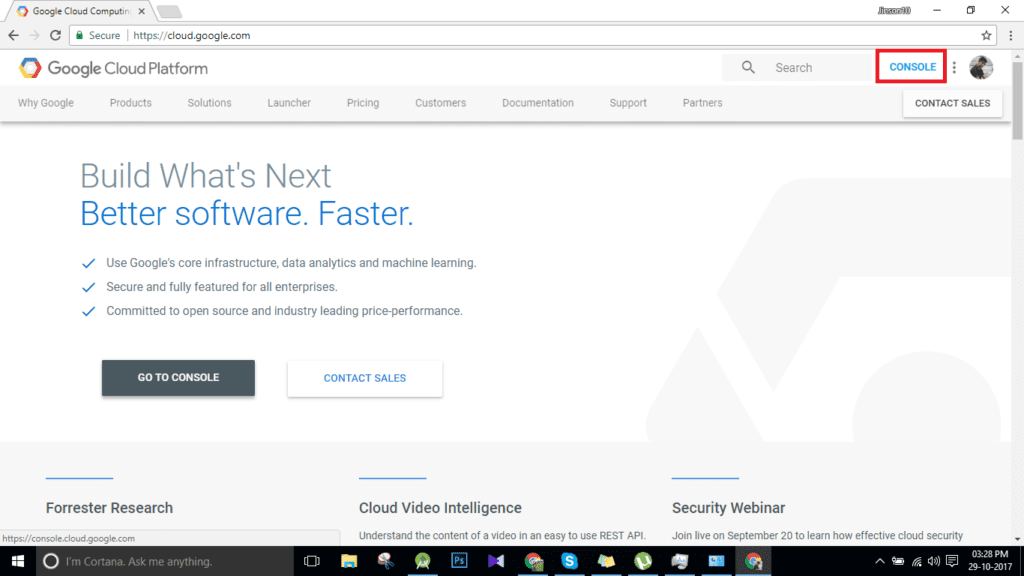The image size is (1024, 576).
Task: Open the Documentation nav item
Action: pyautogui.click(x=538, y=103)
